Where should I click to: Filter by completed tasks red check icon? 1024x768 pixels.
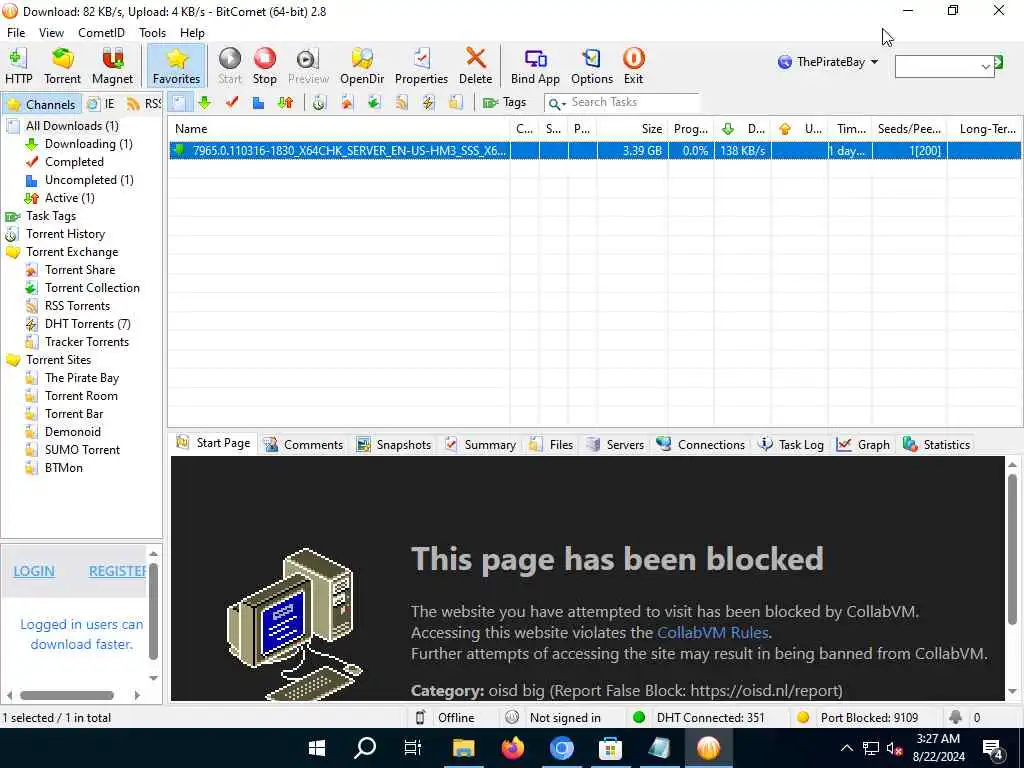point(232,103)
